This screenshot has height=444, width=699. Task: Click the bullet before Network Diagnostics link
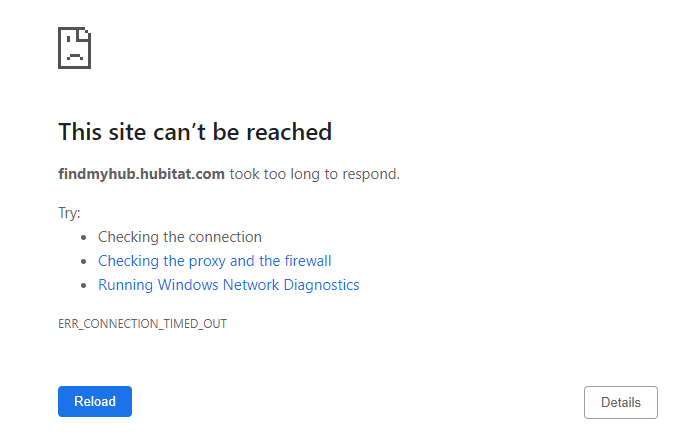point(83,286)
